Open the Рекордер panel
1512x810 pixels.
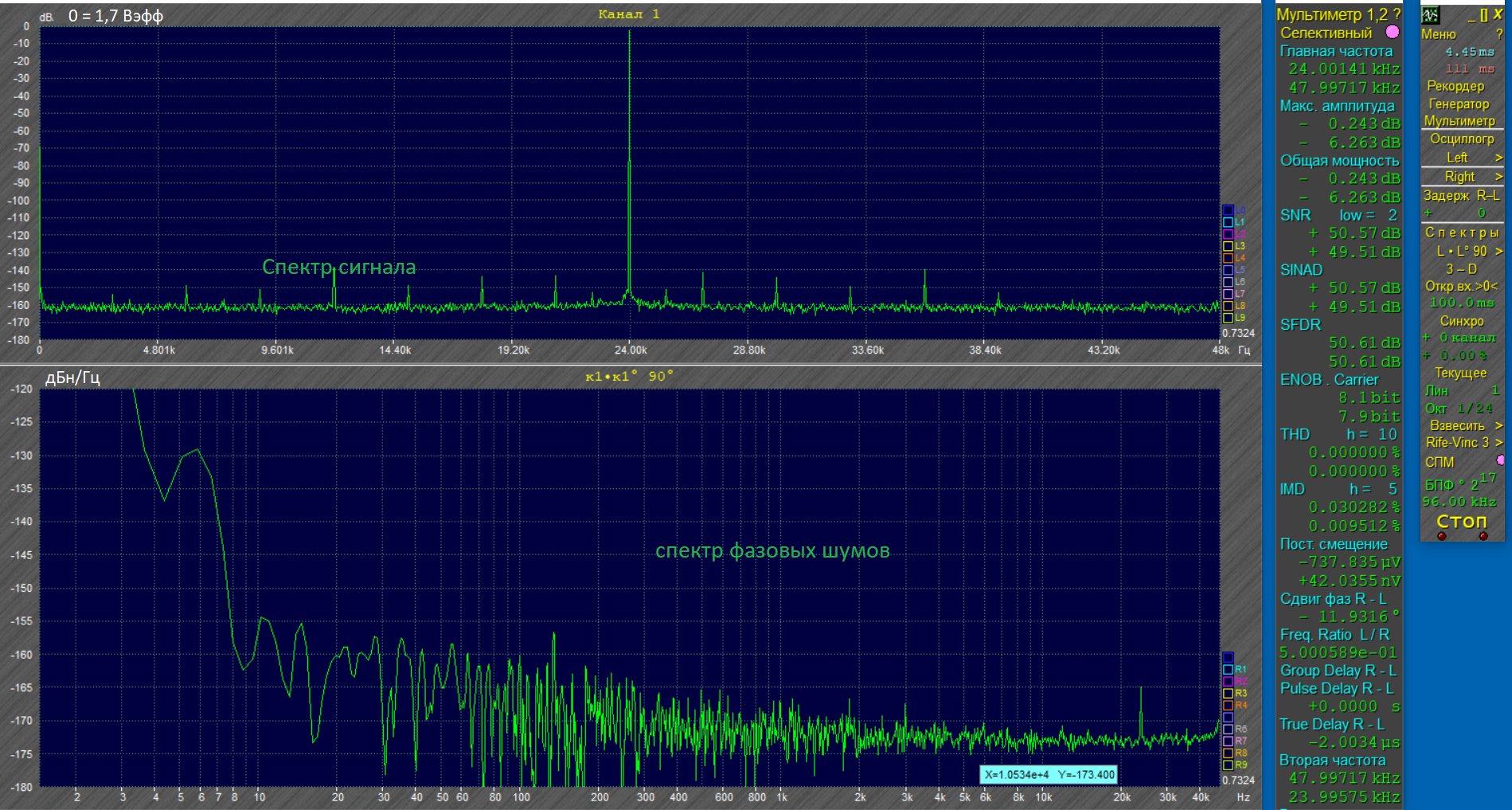click(x=1455, y=86)
